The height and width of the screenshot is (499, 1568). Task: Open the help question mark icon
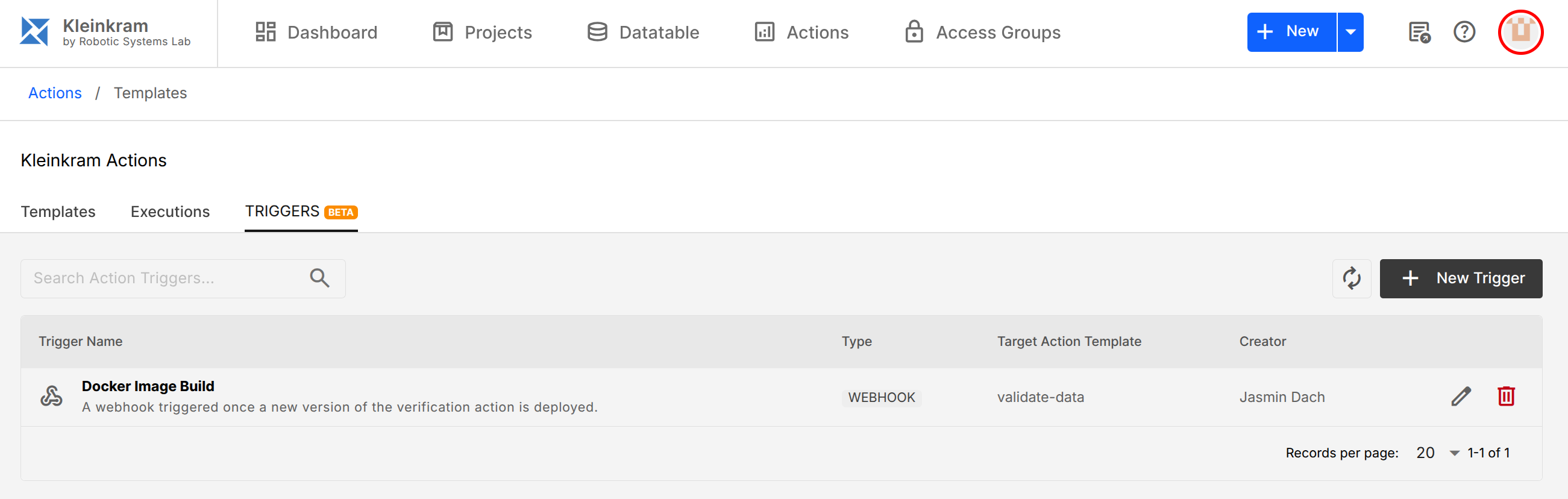click(x=1463, y=32)
